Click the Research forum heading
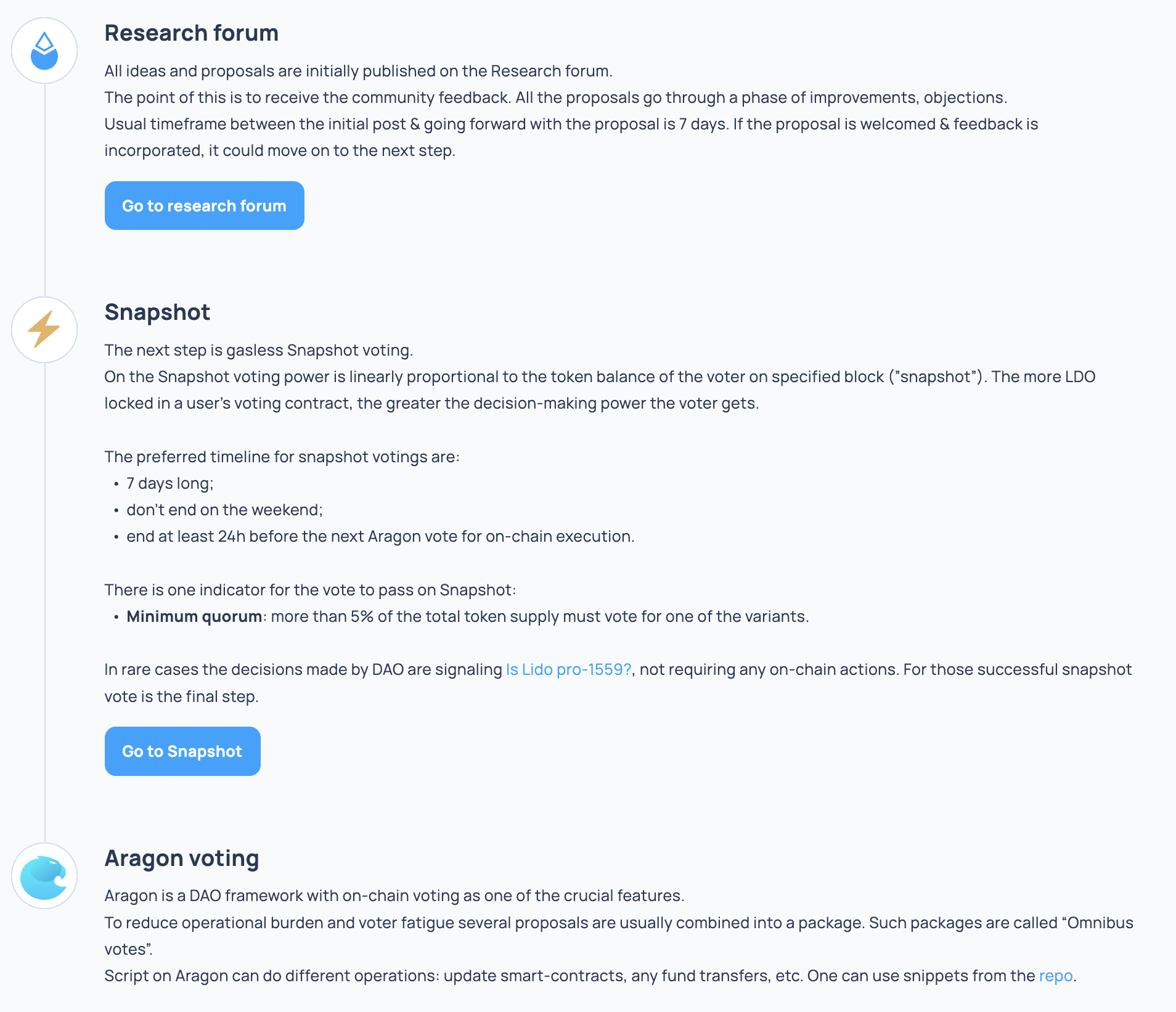Image resolution: width=1176 pixels, height=1012 pixels. coord(191,33)
